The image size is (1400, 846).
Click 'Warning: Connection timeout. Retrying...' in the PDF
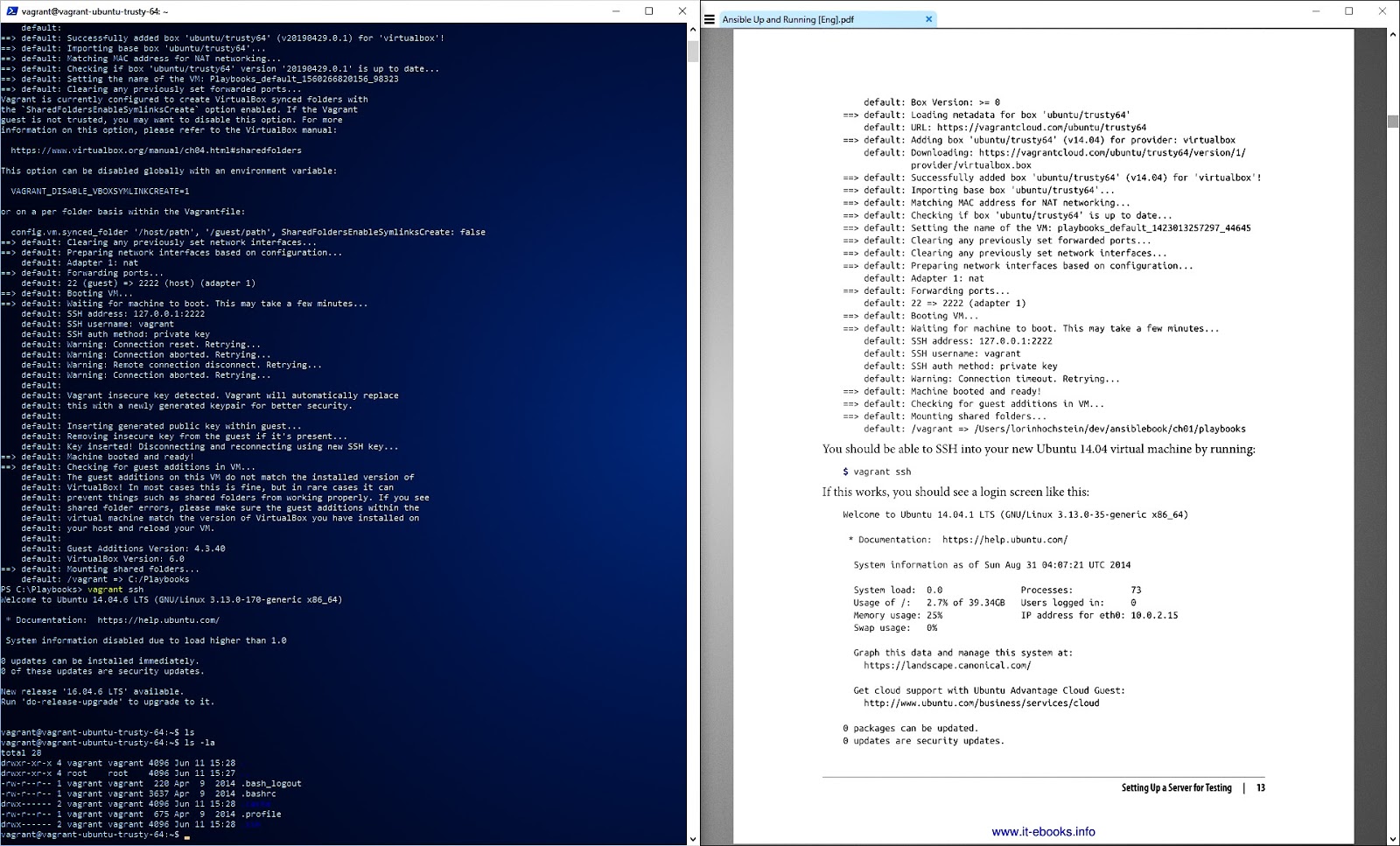1015,379
